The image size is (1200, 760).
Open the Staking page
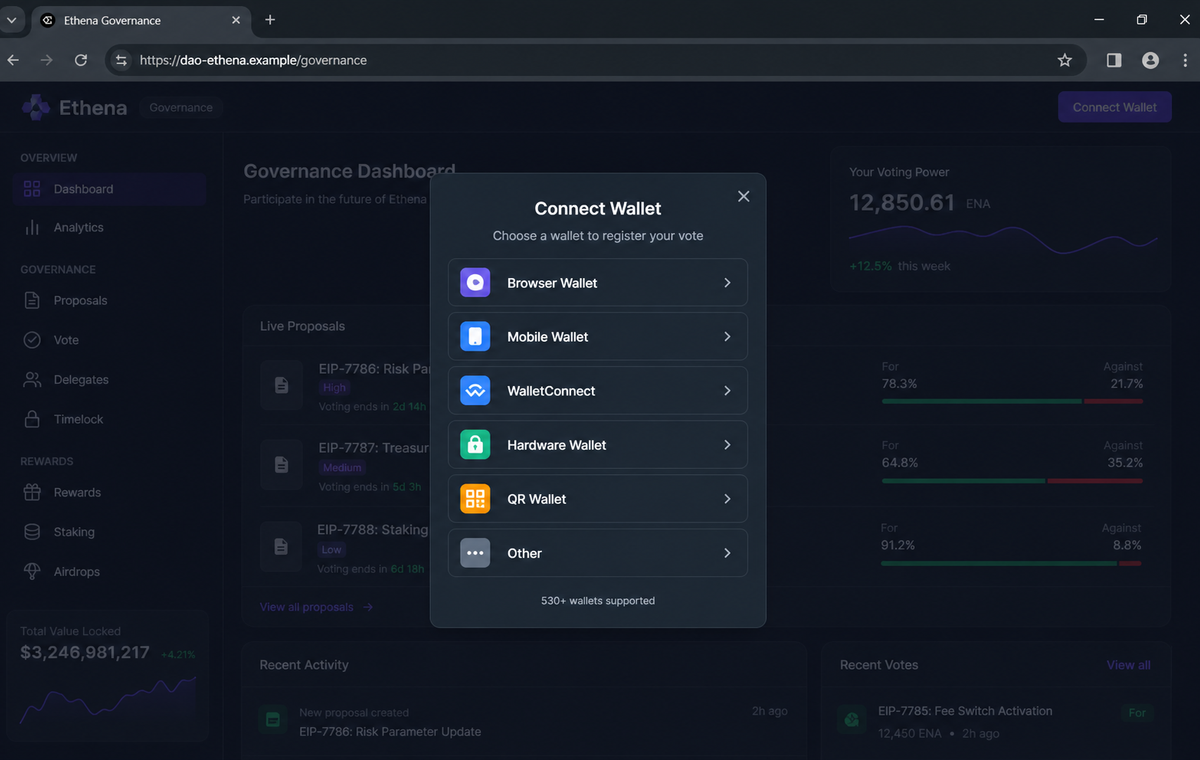click(x=110, y=532)
